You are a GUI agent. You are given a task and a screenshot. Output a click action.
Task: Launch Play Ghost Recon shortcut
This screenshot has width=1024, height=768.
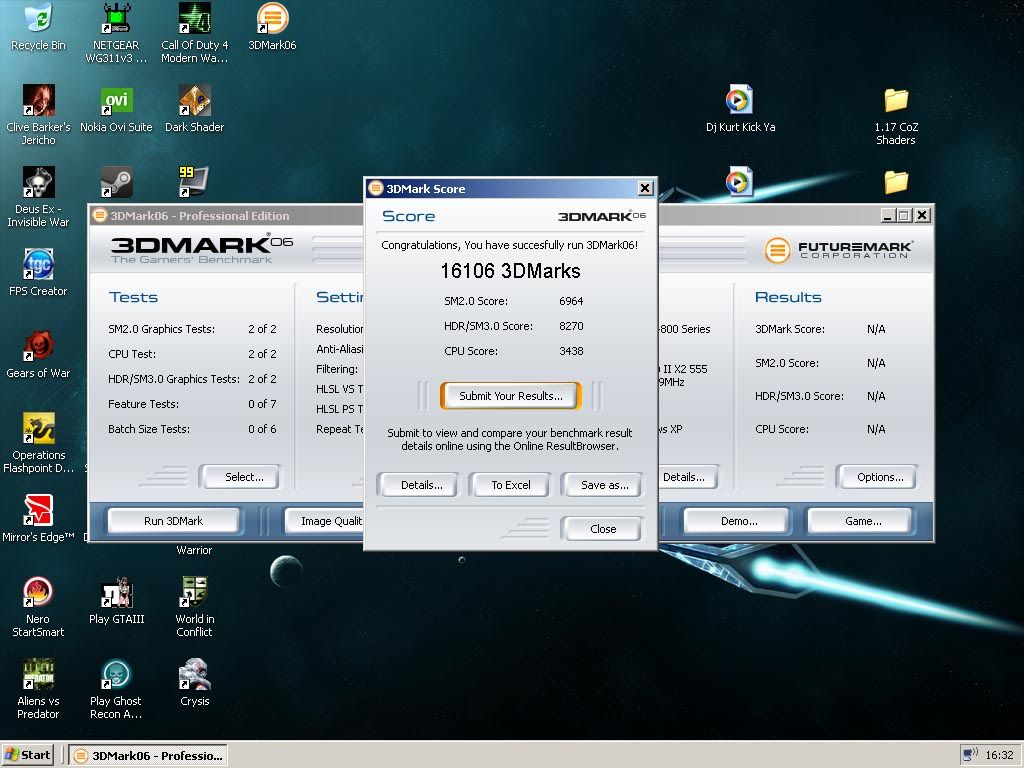[x=116, y=689]
